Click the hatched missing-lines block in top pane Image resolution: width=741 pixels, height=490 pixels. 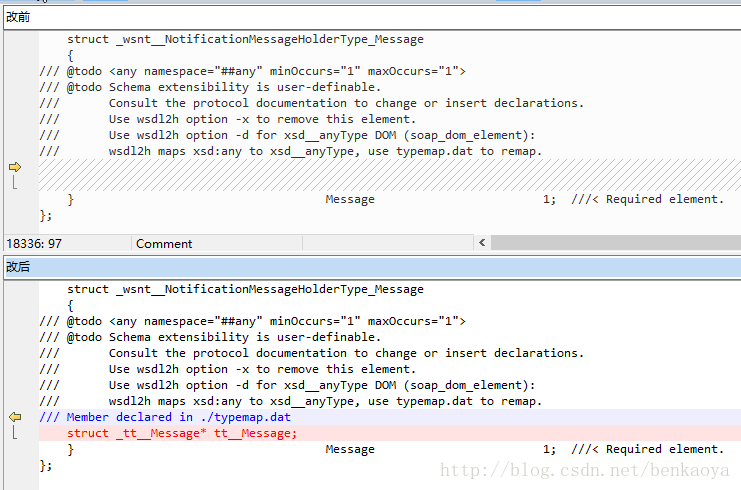click(390, 175)
